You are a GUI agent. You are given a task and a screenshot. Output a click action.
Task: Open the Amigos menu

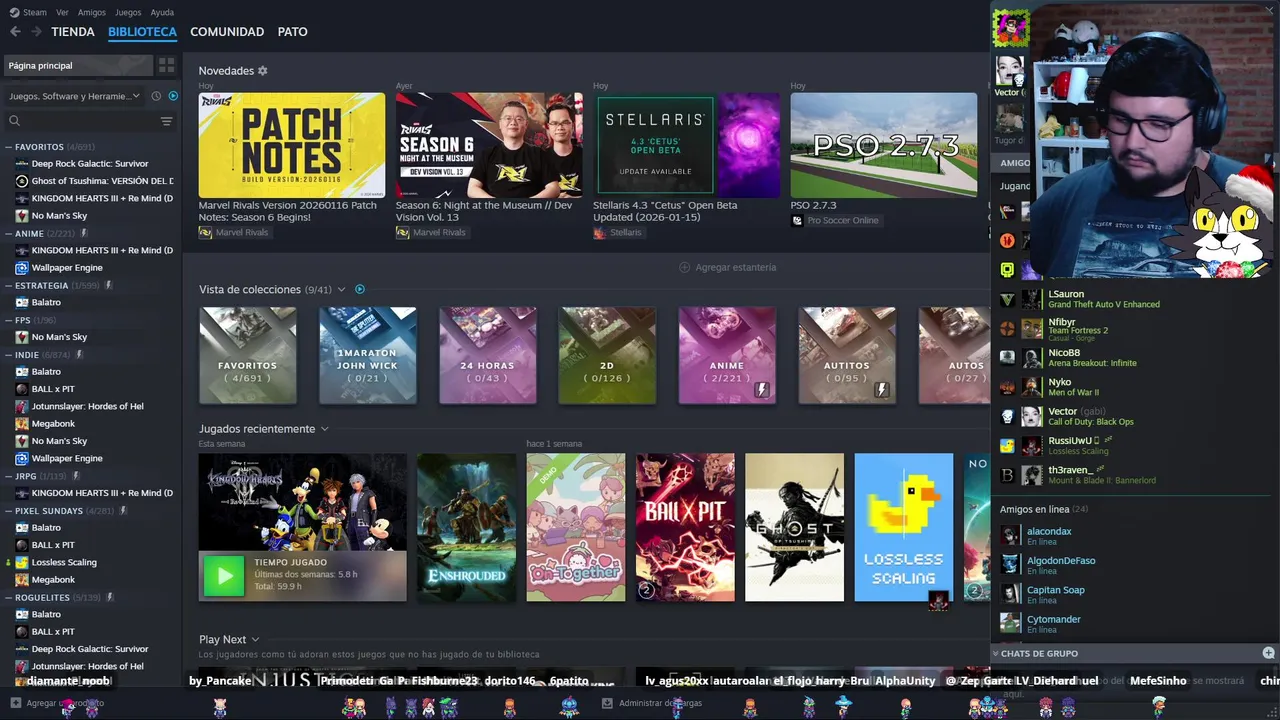click(x=92, y=12)
